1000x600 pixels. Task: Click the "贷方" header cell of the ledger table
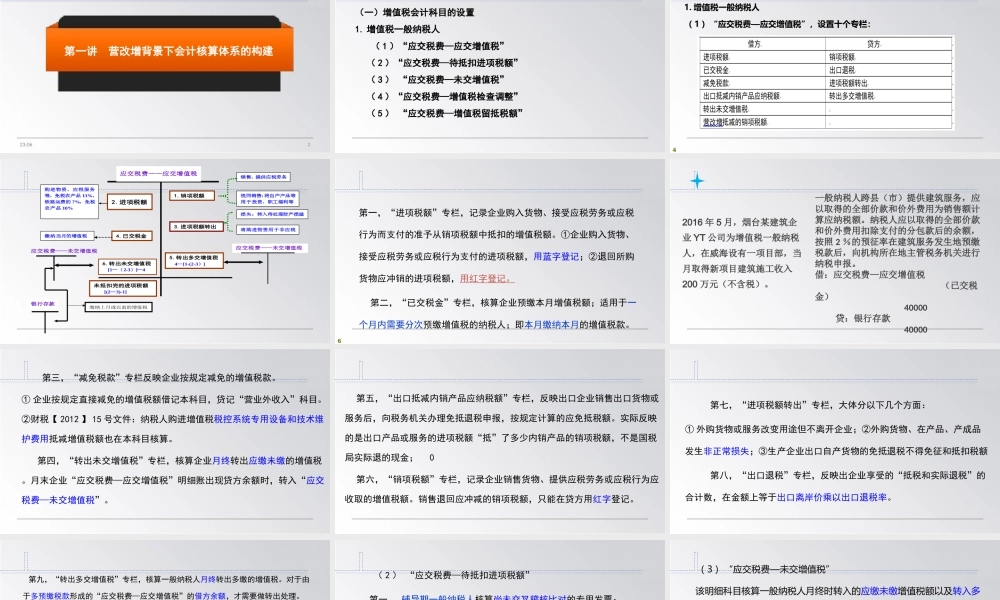tap(868, 44)
